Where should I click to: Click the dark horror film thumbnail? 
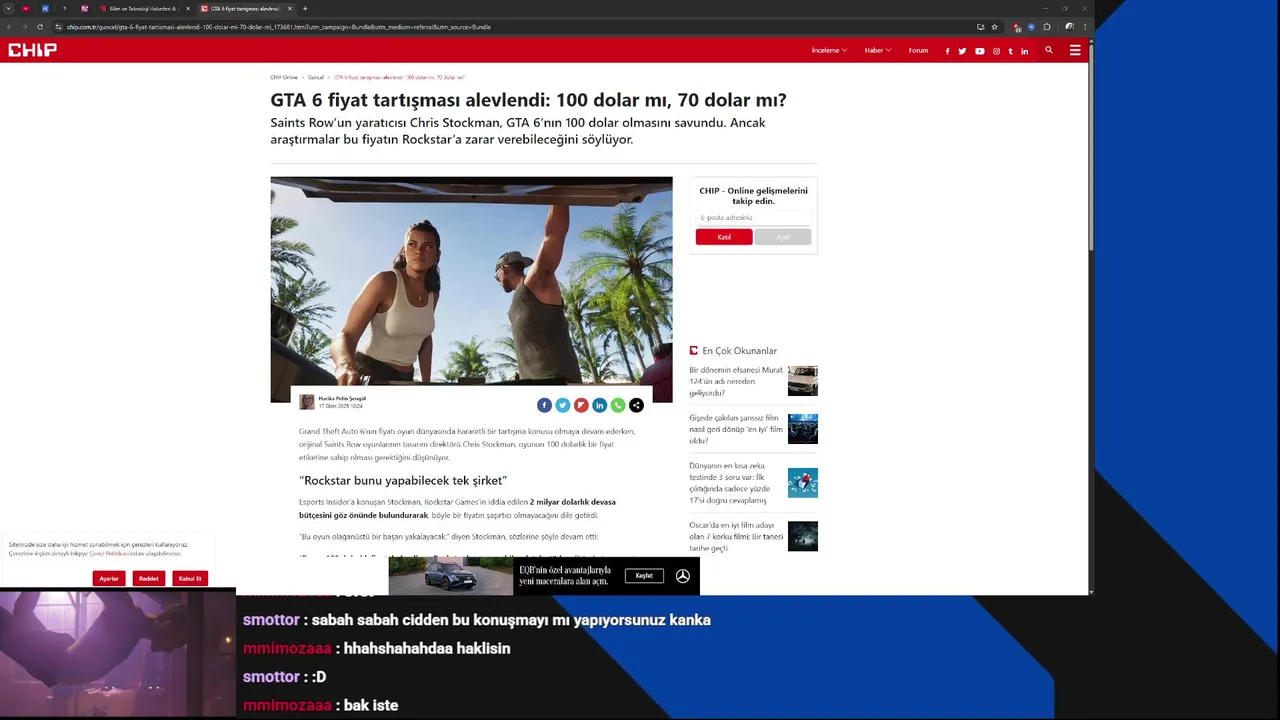[803, 536]
